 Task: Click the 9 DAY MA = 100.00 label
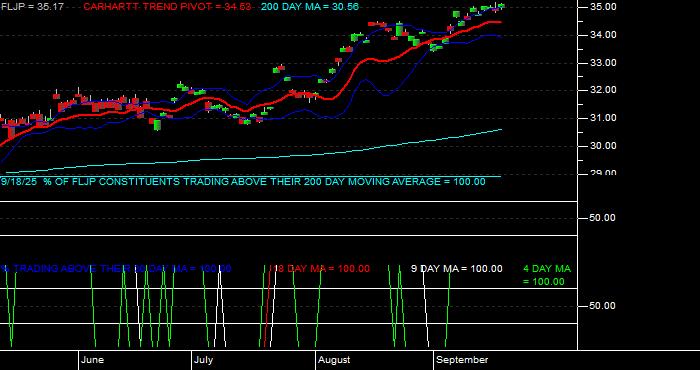click(457, 269)
